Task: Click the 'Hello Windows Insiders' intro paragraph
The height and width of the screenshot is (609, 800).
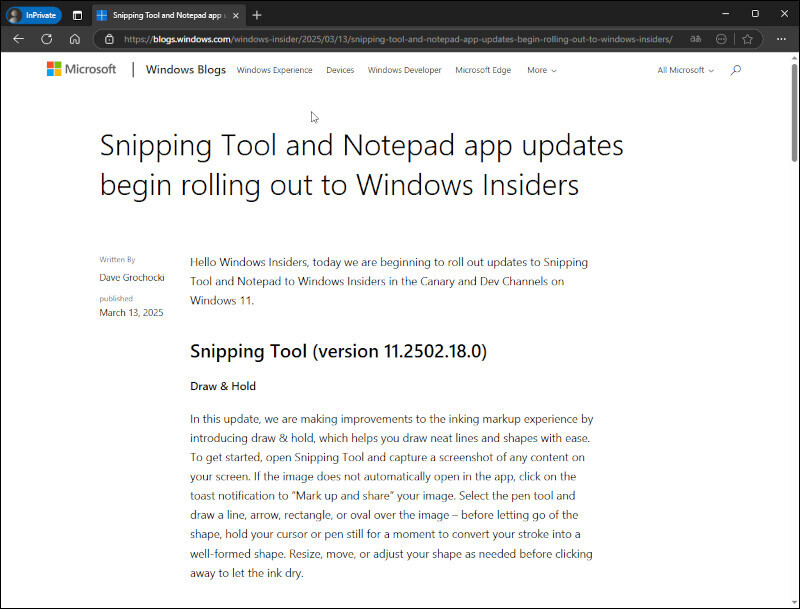Action: pyautogui.click(x=389, y=281)
